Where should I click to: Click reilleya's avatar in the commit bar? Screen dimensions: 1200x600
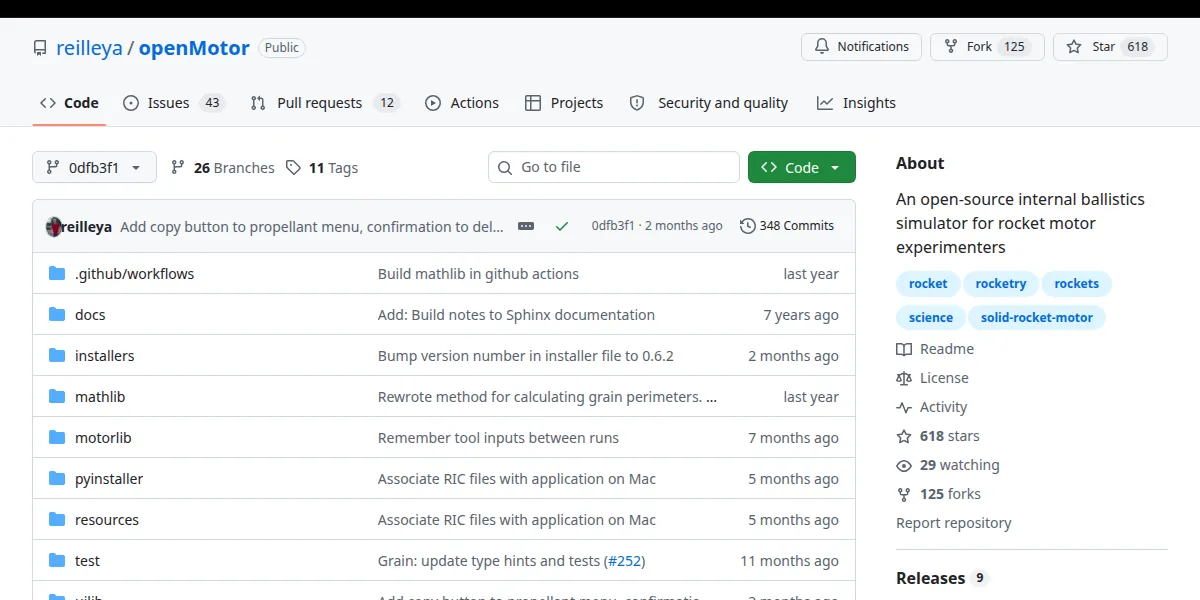pyautogui.click(x=54, y=227)
